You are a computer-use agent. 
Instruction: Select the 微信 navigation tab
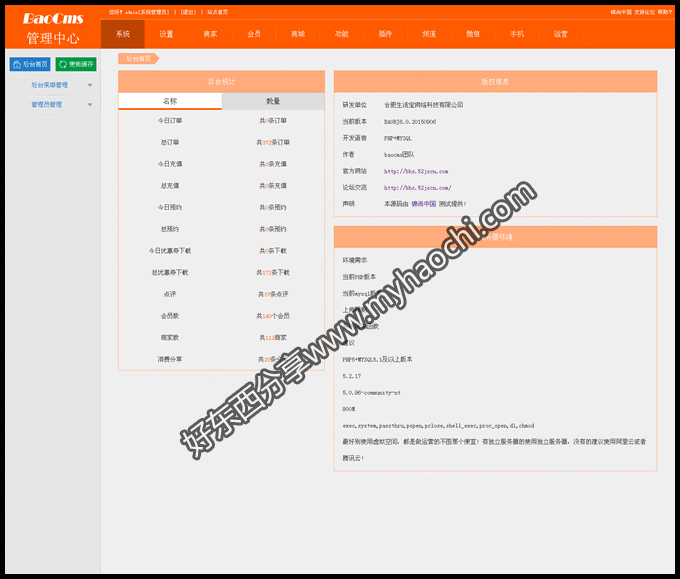(x=473, y=34)
